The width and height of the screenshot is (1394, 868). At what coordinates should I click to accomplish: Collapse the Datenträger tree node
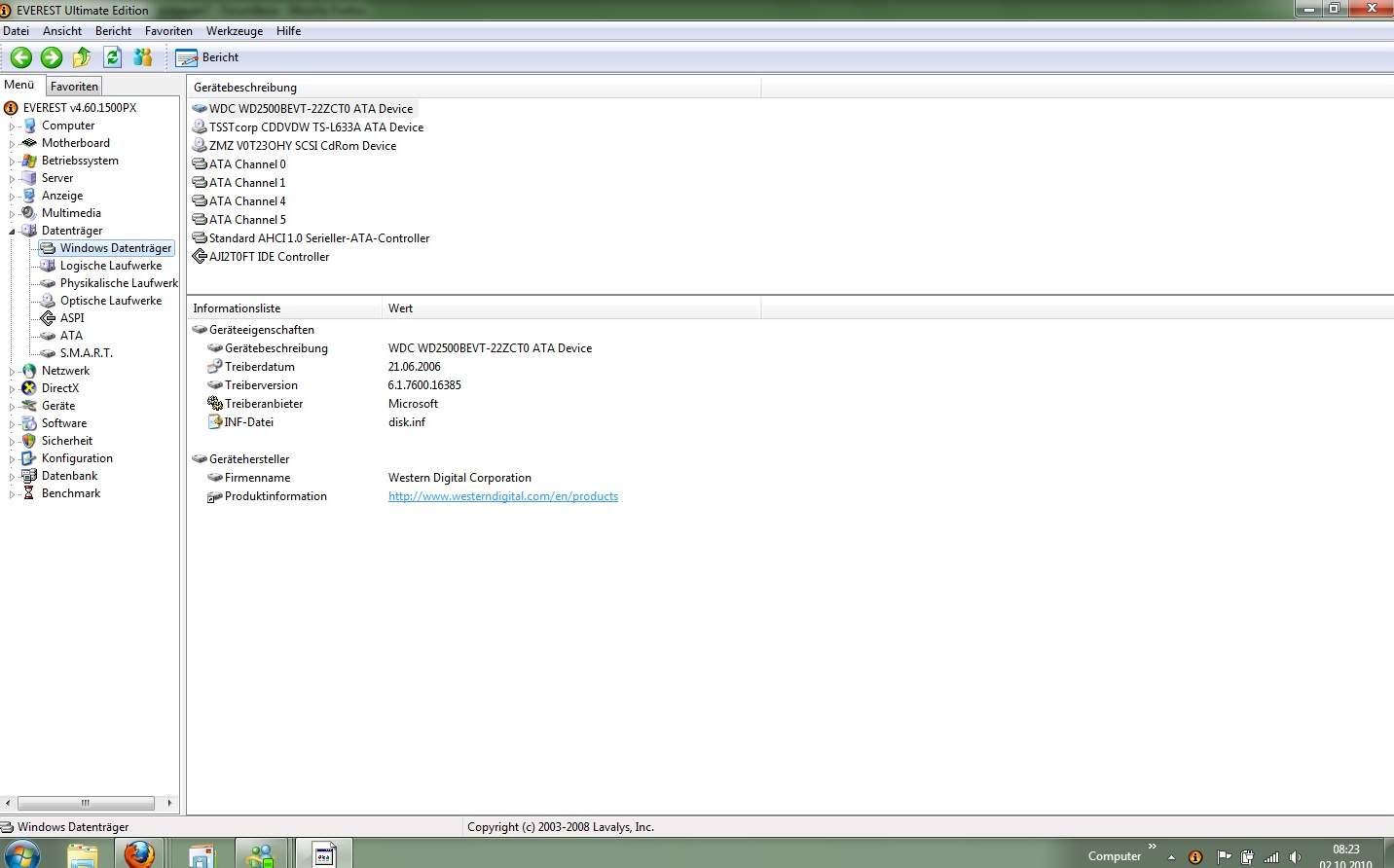pos(12,232)
